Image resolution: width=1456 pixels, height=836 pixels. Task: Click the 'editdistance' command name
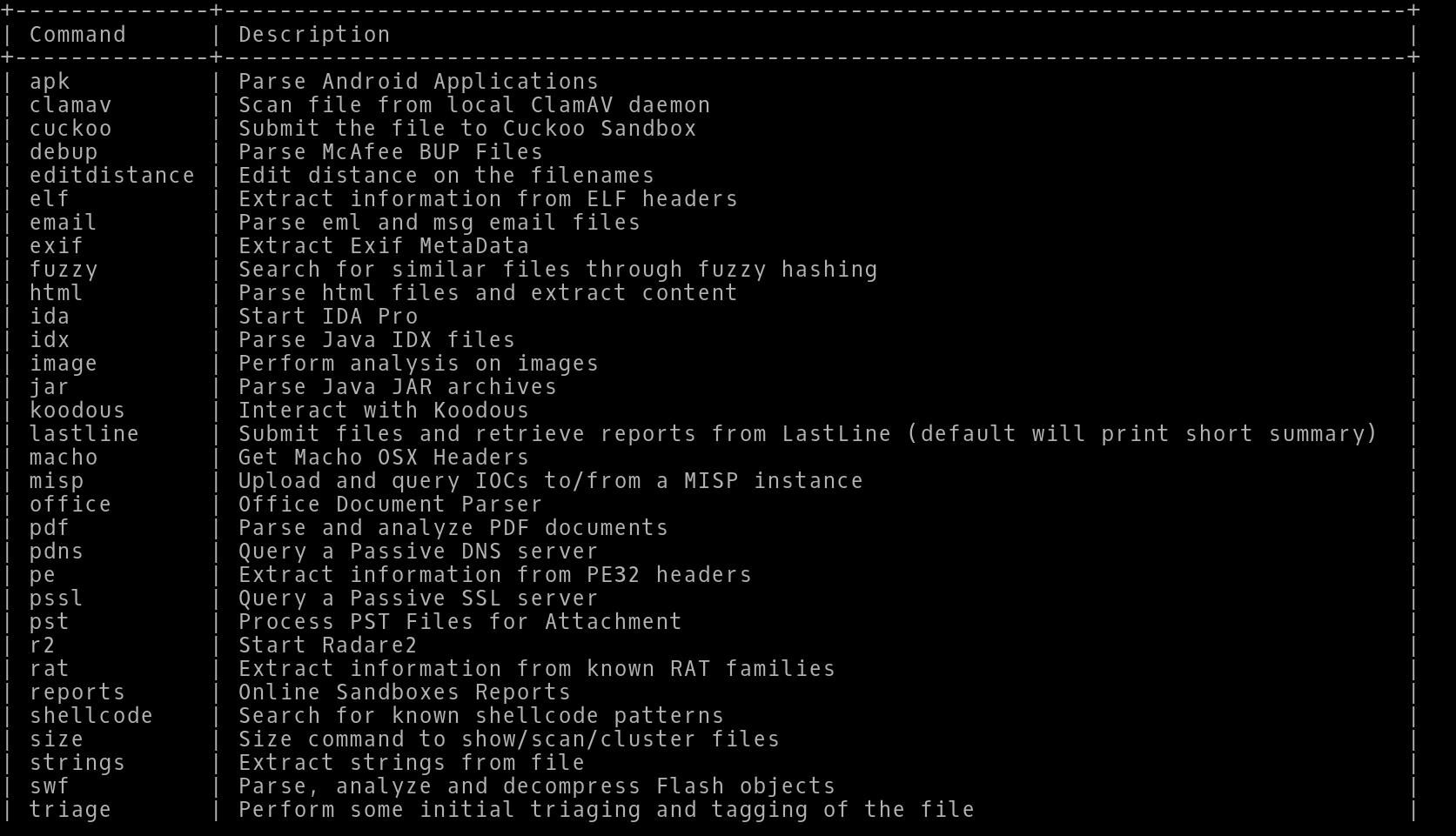(x=112, y=176)
